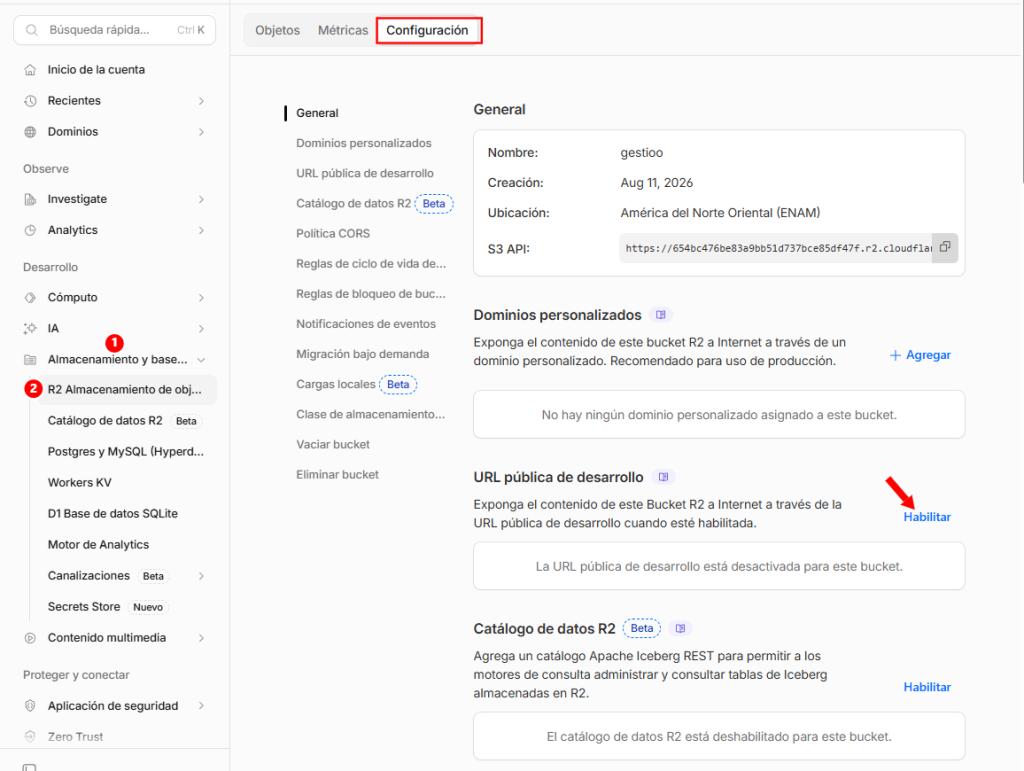Go to Eliminar bucket section

coord(338,475)
